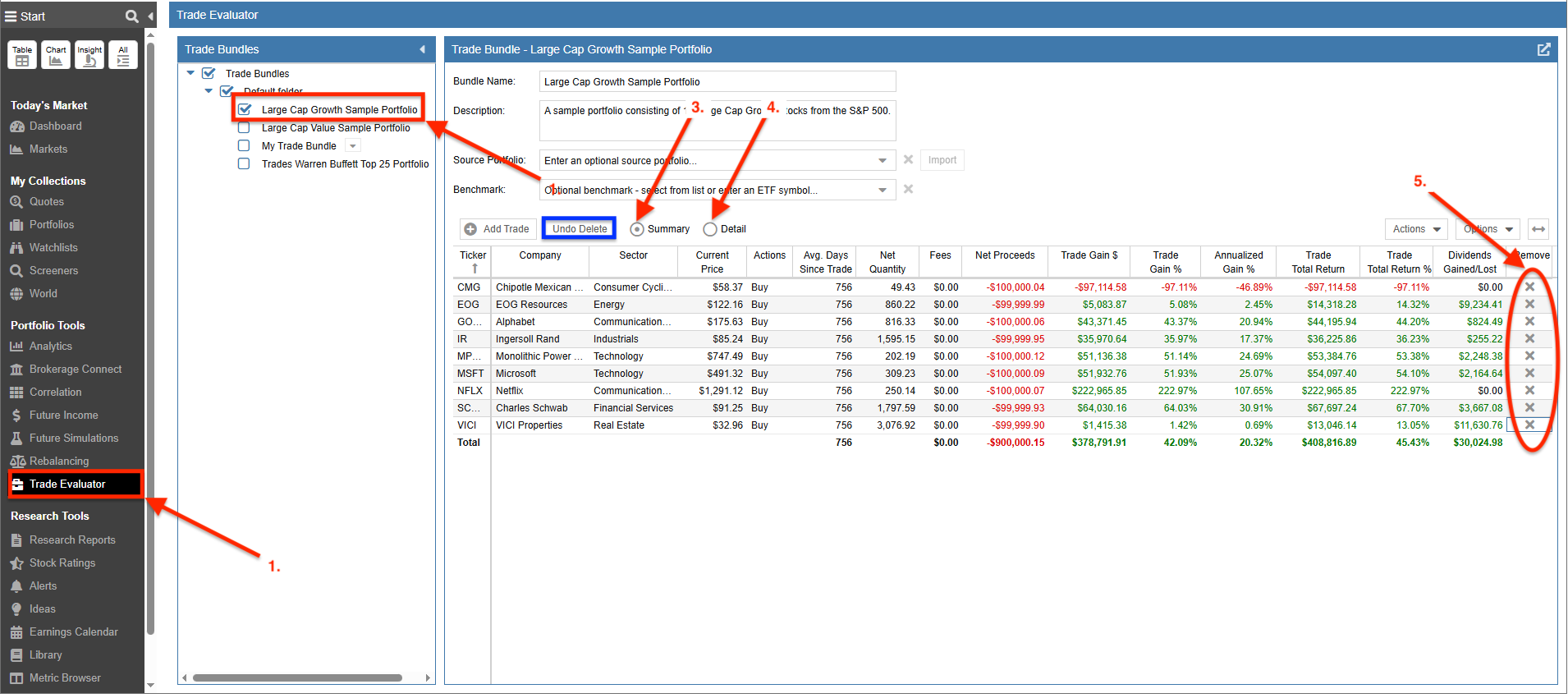Remove the Charles Schwab trade row

pos(1529,407)
